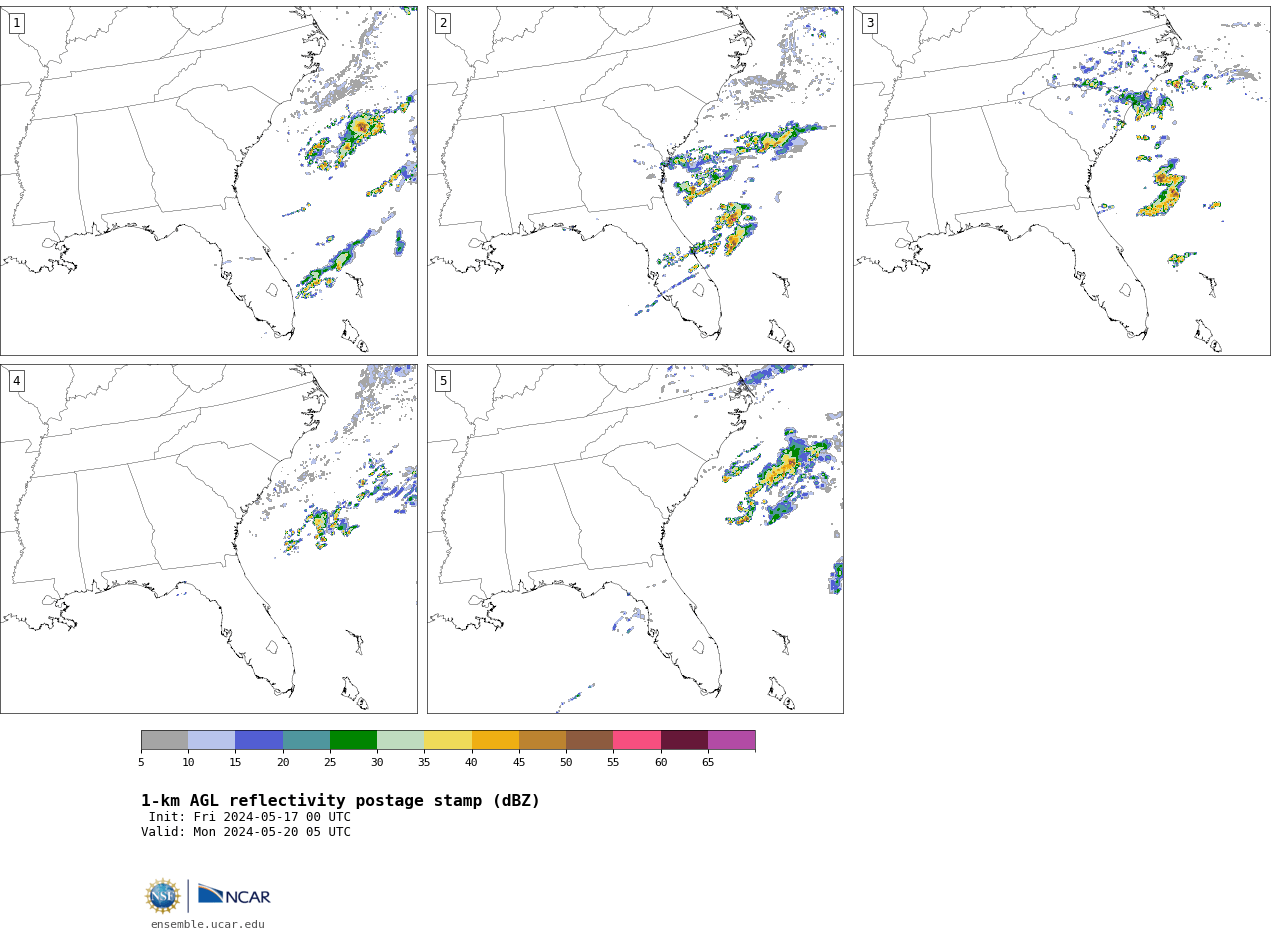Click the panel number label 5
Screen dimensions: 1280x936
[x=443, y=381]
